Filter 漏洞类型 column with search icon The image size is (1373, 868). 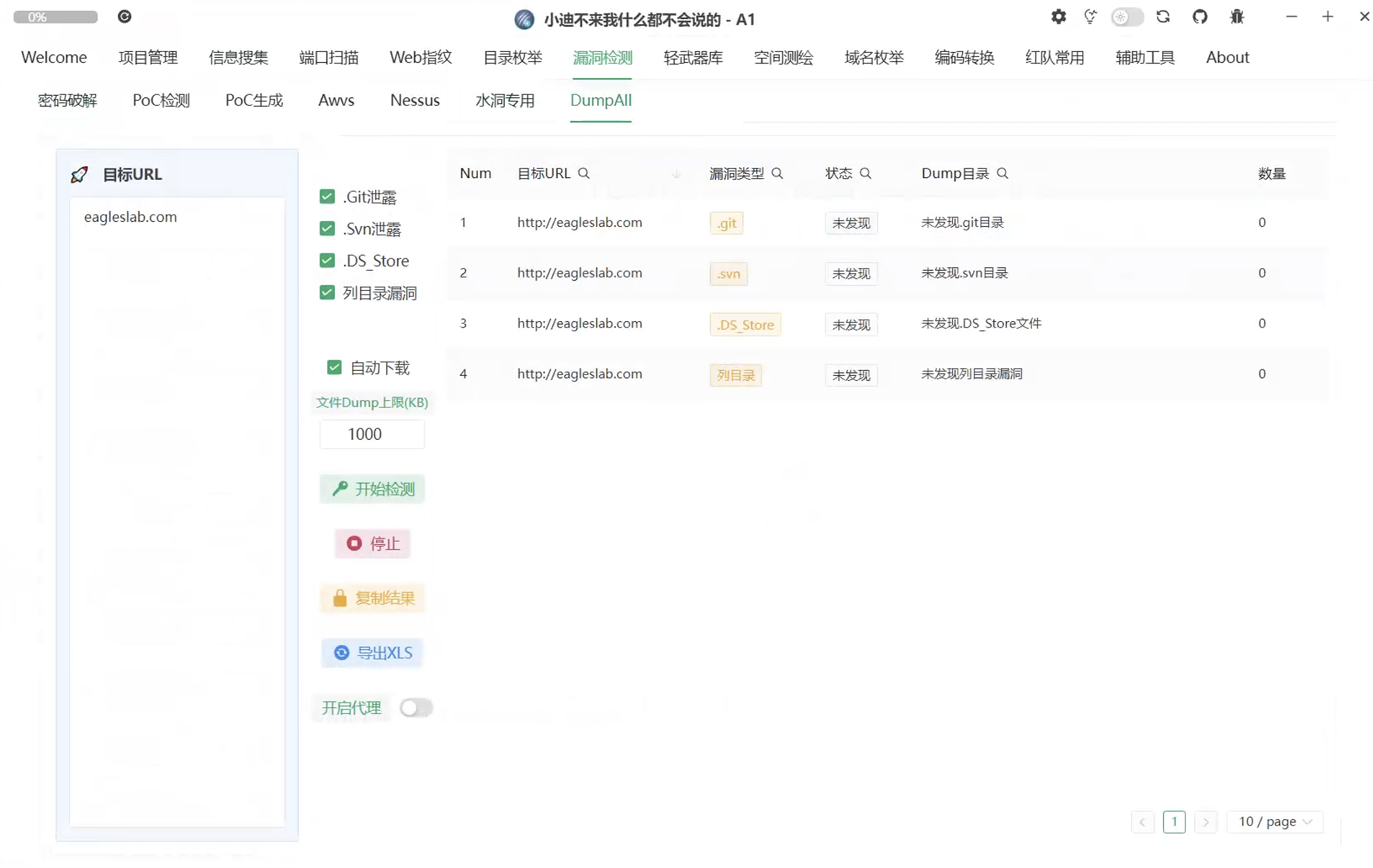[x=777, y=174]
